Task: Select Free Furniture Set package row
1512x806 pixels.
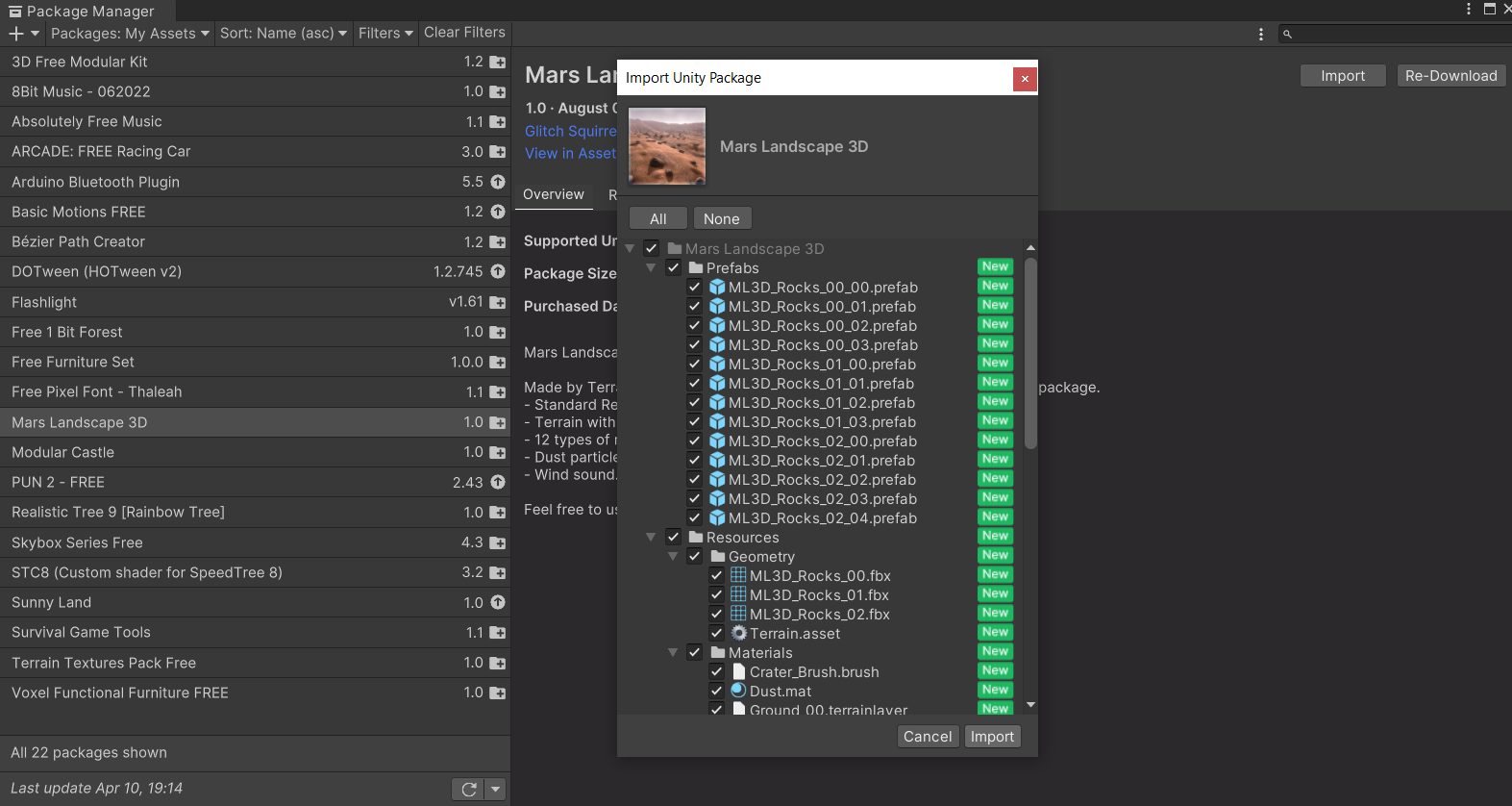Action: coord(255,362)
